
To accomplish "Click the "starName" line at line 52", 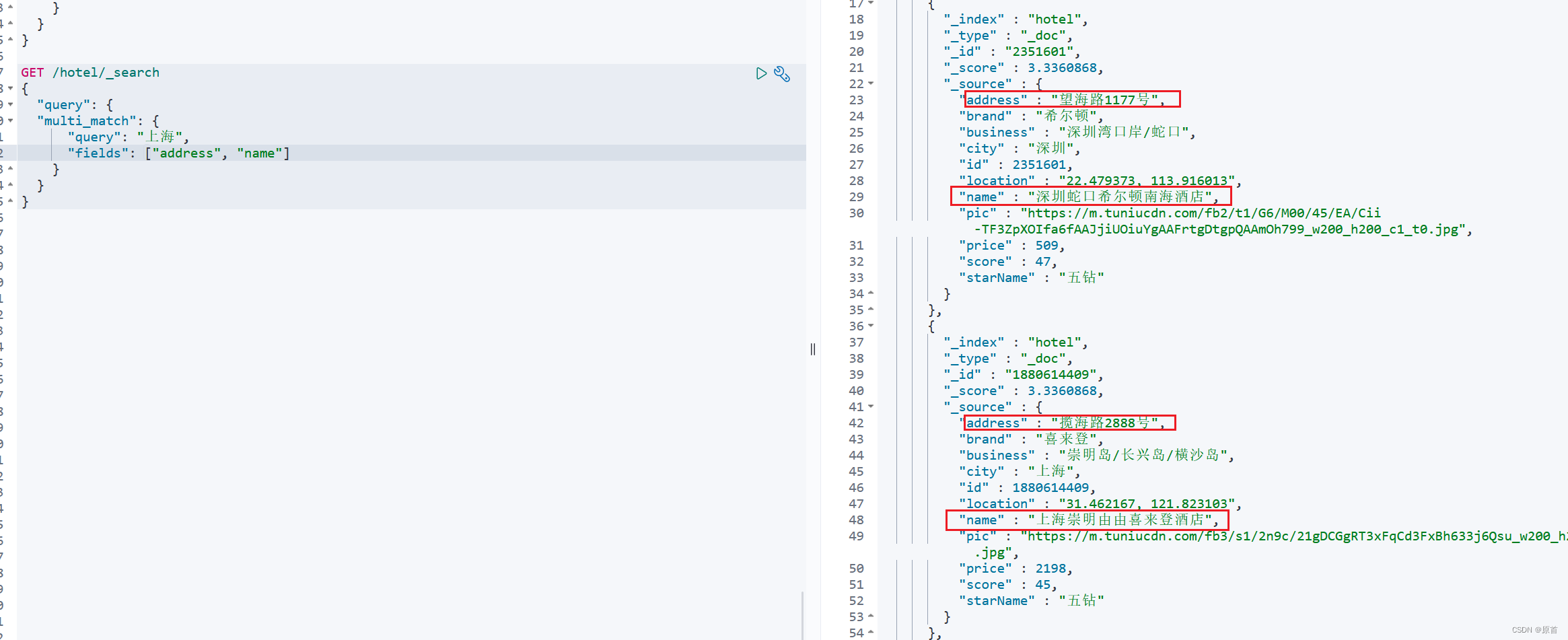I will point(1031,601).
